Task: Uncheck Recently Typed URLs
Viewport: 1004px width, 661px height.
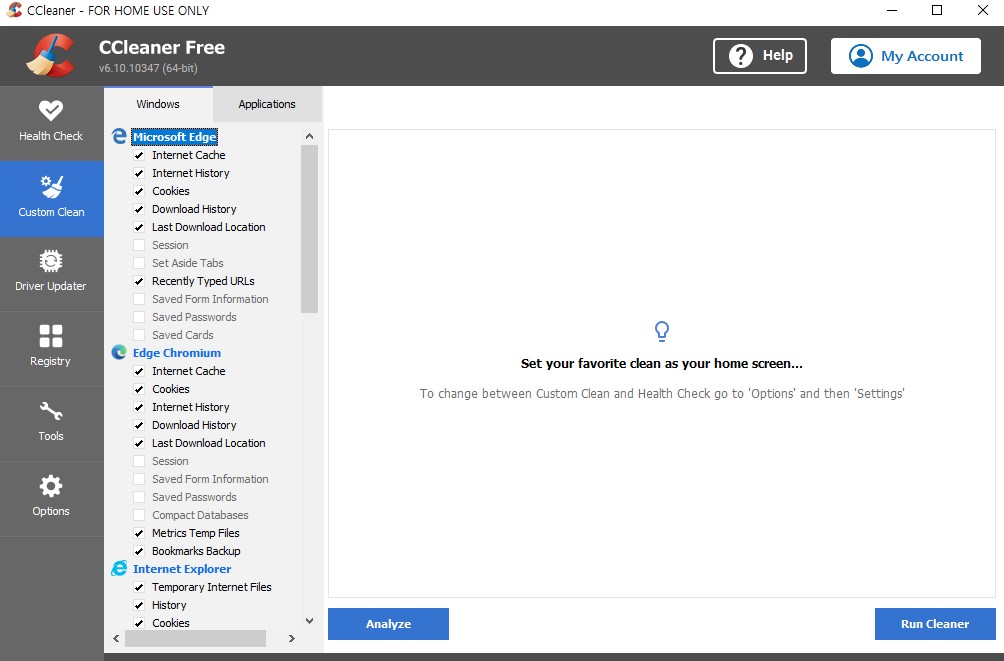Action: click(x=139, y=281)
